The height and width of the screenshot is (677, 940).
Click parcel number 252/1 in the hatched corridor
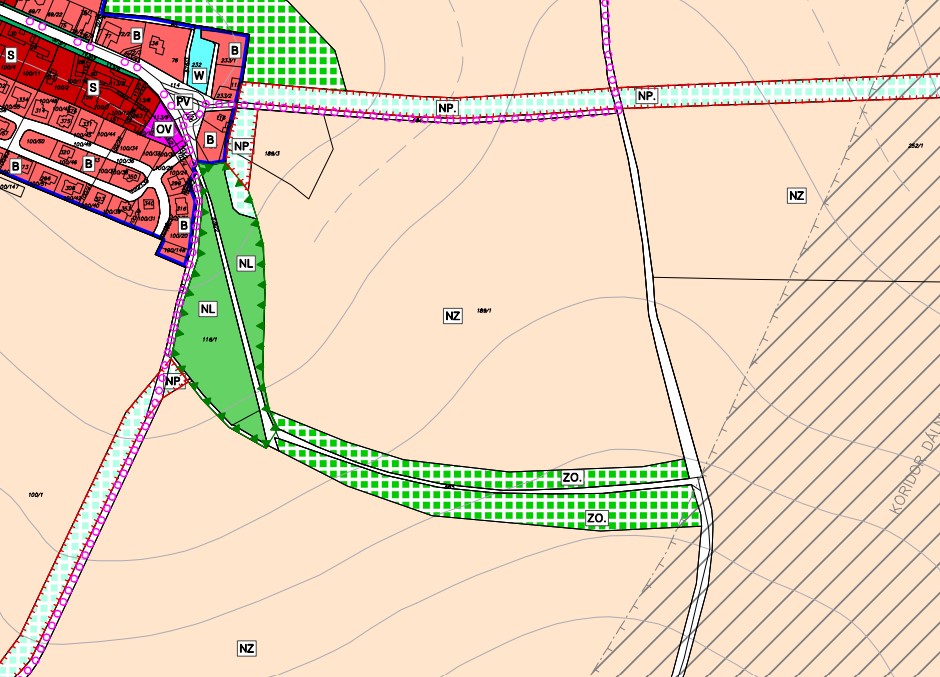pyautogui.click(x=914, y=146)
